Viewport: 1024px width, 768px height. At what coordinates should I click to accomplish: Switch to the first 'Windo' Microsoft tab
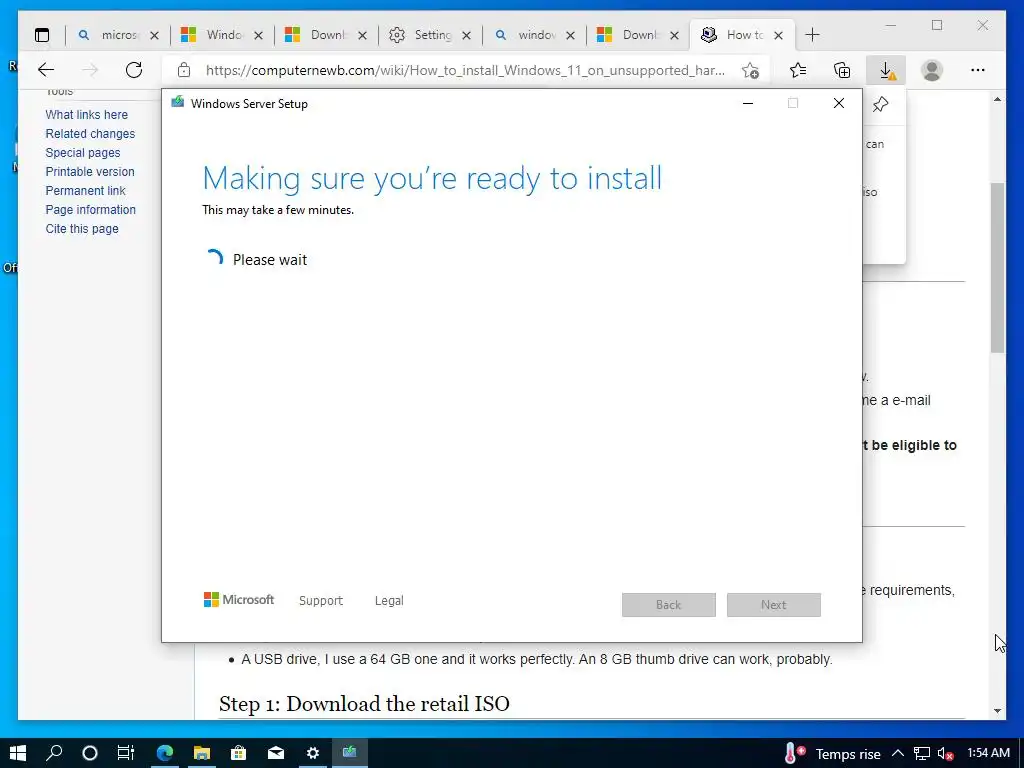[x=214, y=35]
